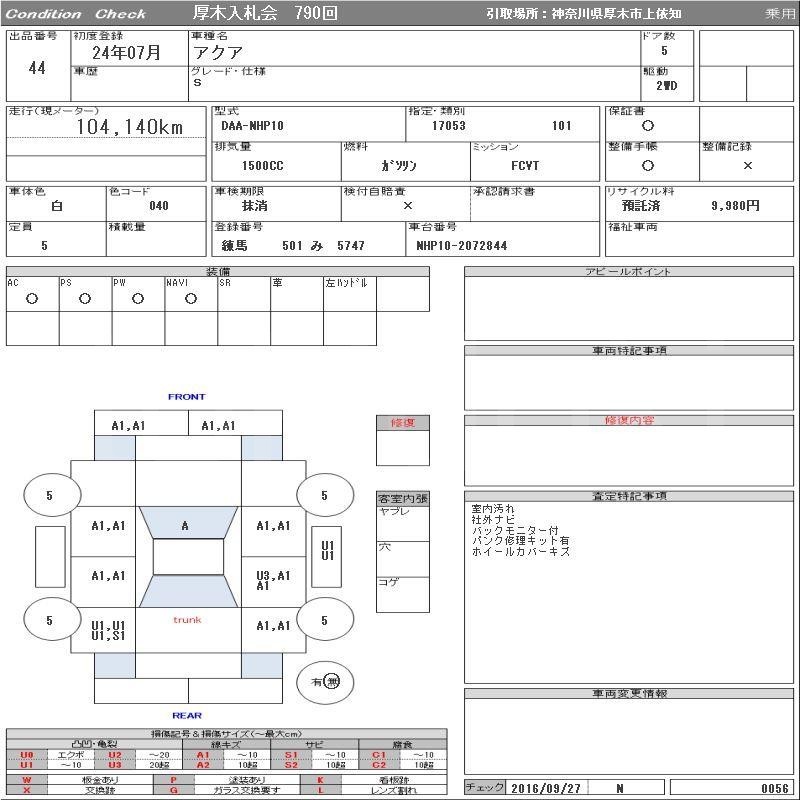The height and width of the screenshot is (800, 800).
Task: Click the 'trunk' label on the diagram
Action: [187, 620]
